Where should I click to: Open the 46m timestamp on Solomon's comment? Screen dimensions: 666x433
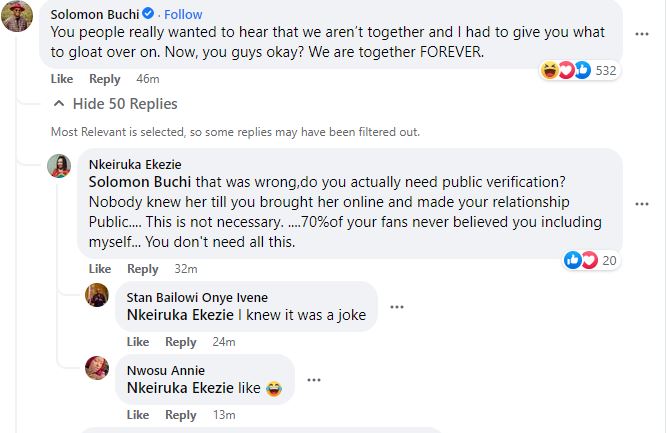click(x=147, y=79)
